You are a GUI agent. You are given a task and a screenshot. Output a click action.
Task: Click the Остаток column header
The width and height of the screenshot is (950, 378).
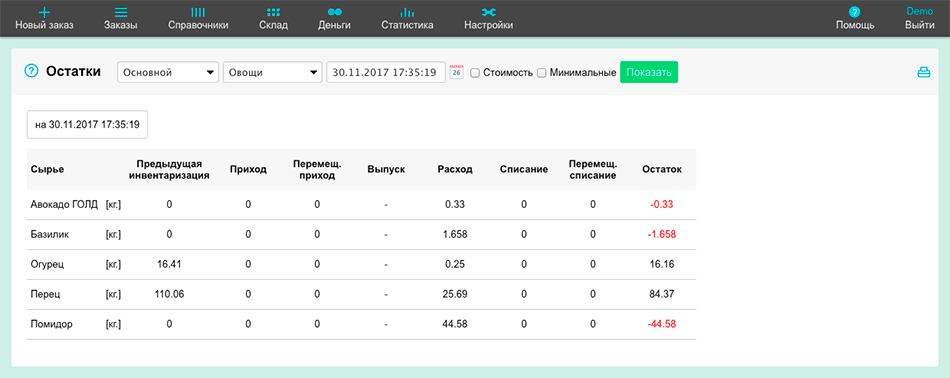[662, 170]
